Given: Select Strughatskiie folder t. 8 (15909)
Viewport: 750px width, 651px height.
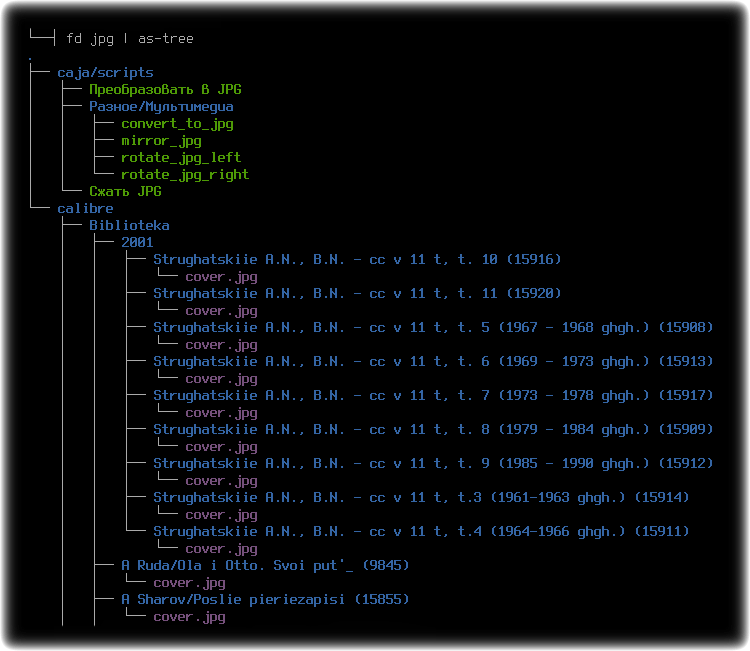Looking at the screenshot, I should 433,430.
